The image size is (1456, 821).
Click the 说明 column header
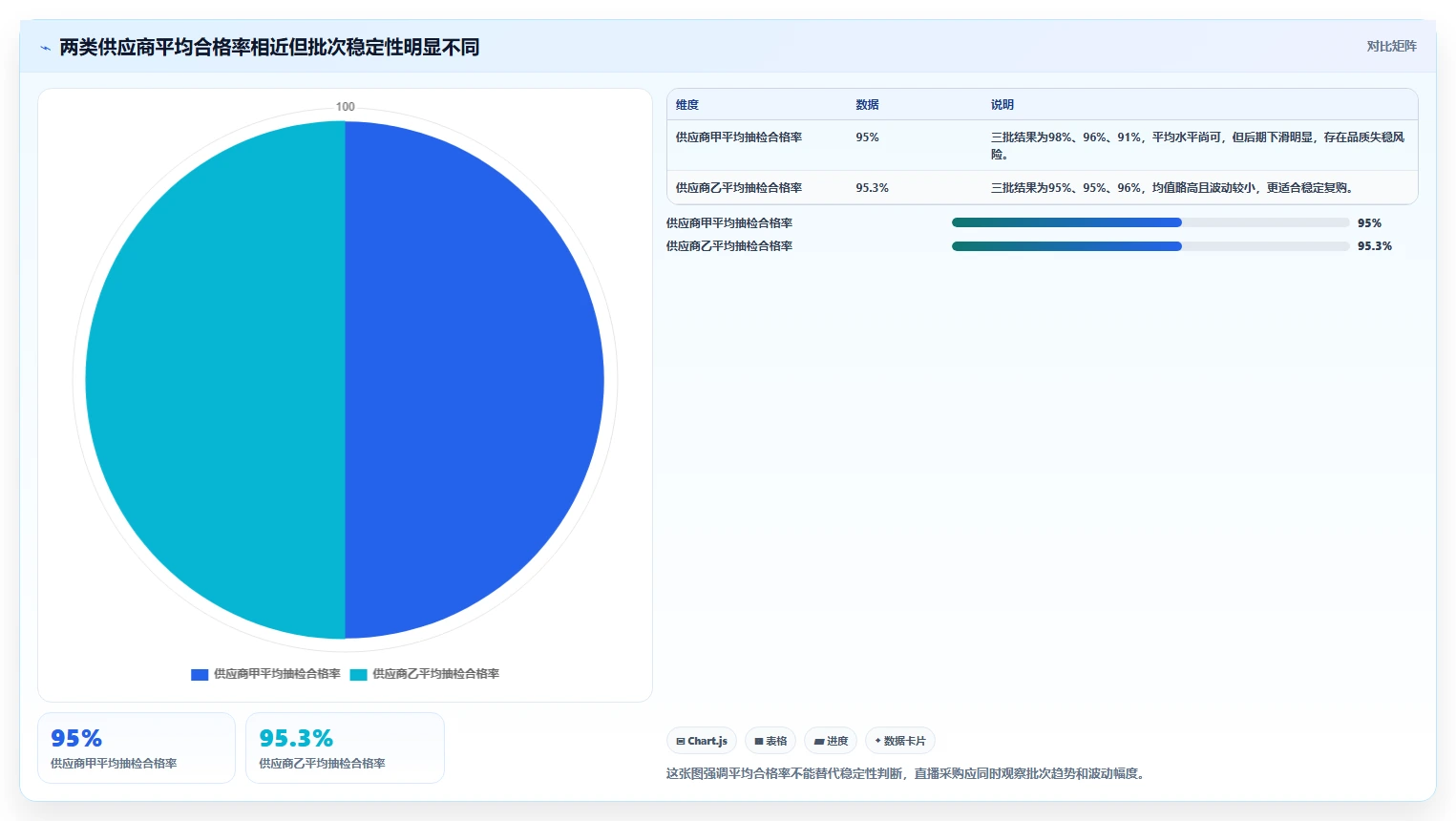tap(1002, 105)
